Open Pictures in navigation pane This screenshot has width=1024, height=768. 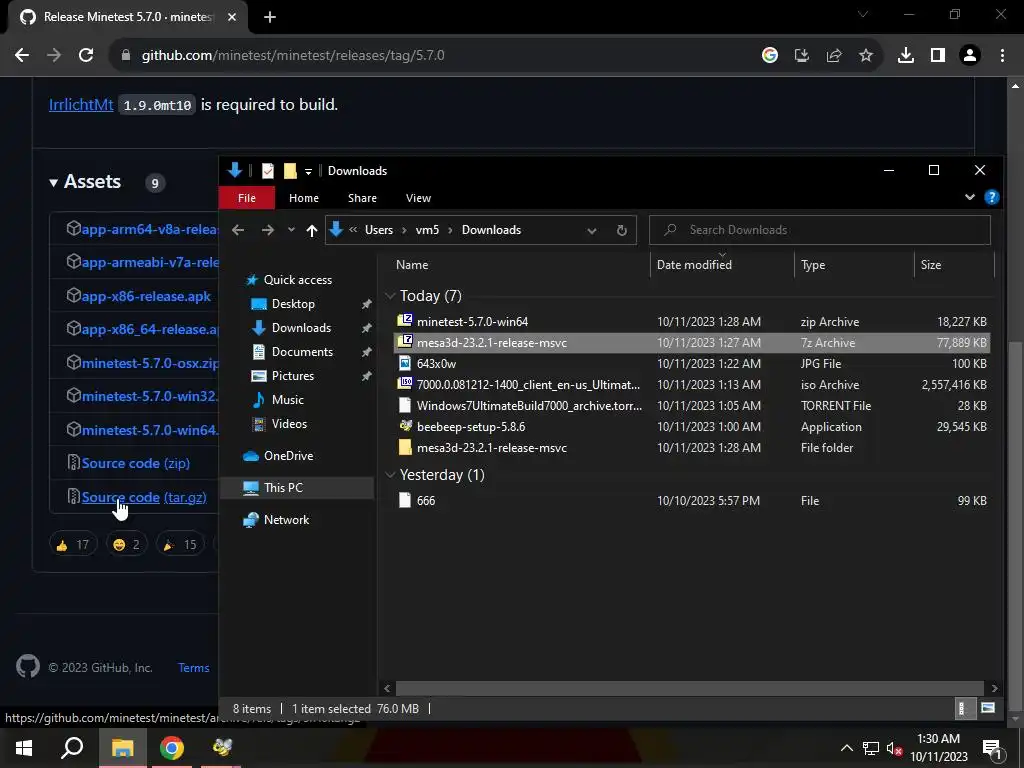tap(293, 376)
